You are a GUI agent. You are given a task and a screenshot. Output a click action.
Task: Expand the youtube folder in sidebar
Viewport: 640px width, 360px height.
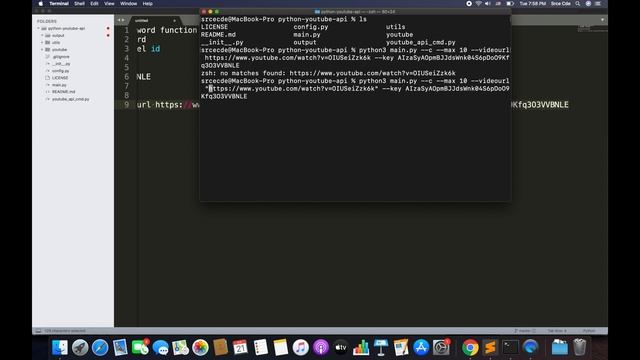(42, 49)
